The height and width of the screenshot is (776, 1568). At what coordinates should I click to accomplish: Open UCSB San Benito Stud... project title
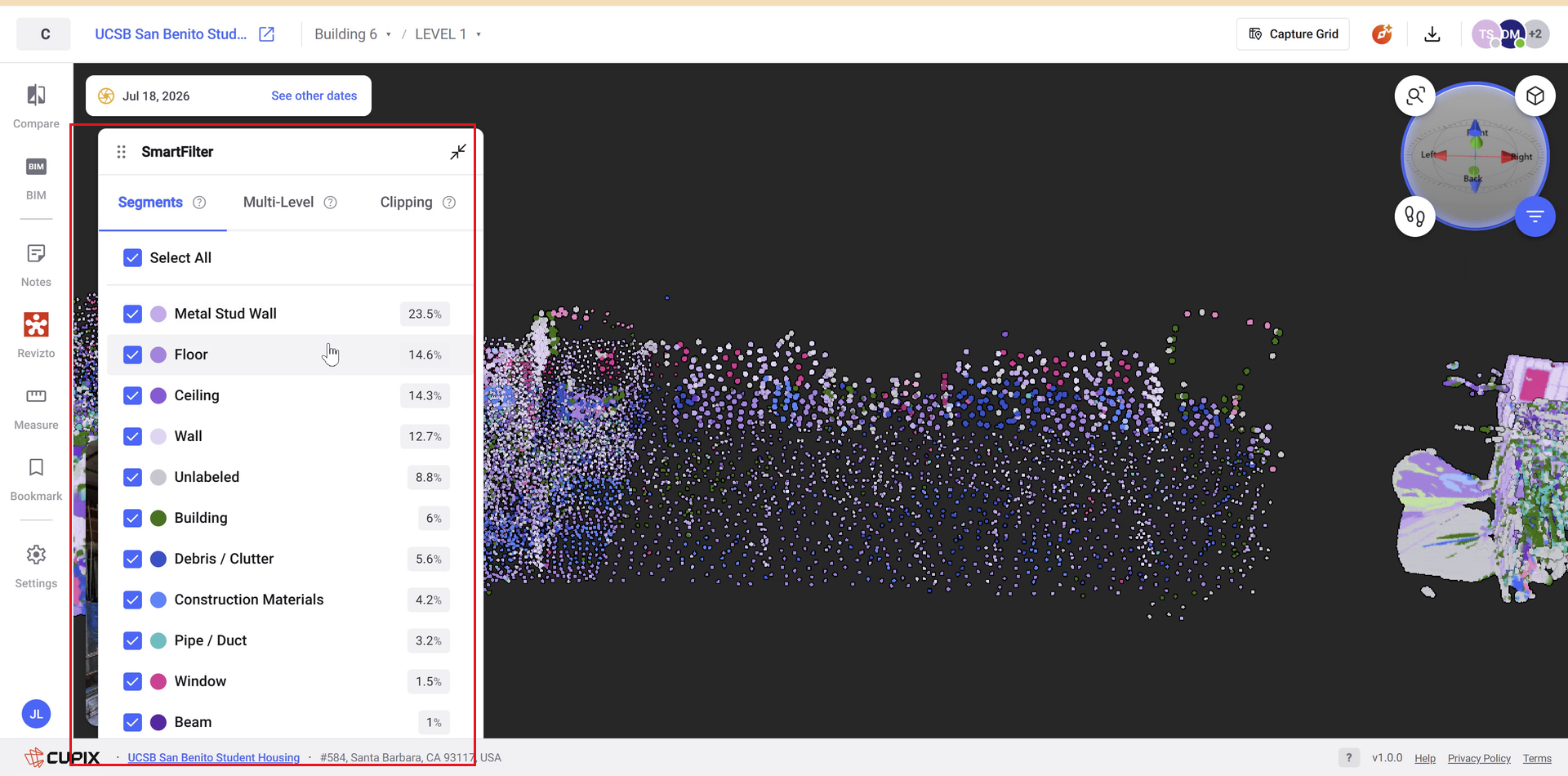[171, 34]
